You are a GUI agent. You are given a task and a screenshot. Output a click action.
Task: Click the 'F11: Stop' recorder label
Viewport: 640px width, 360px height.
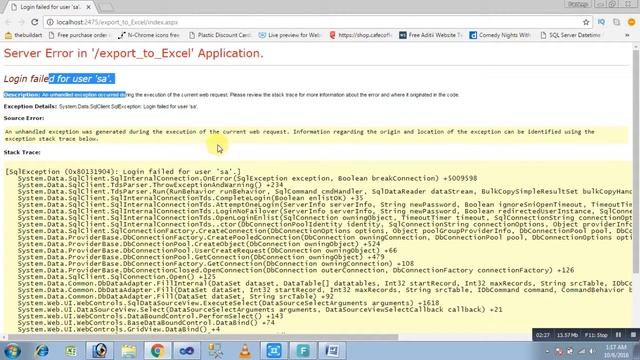click(596, 335)
